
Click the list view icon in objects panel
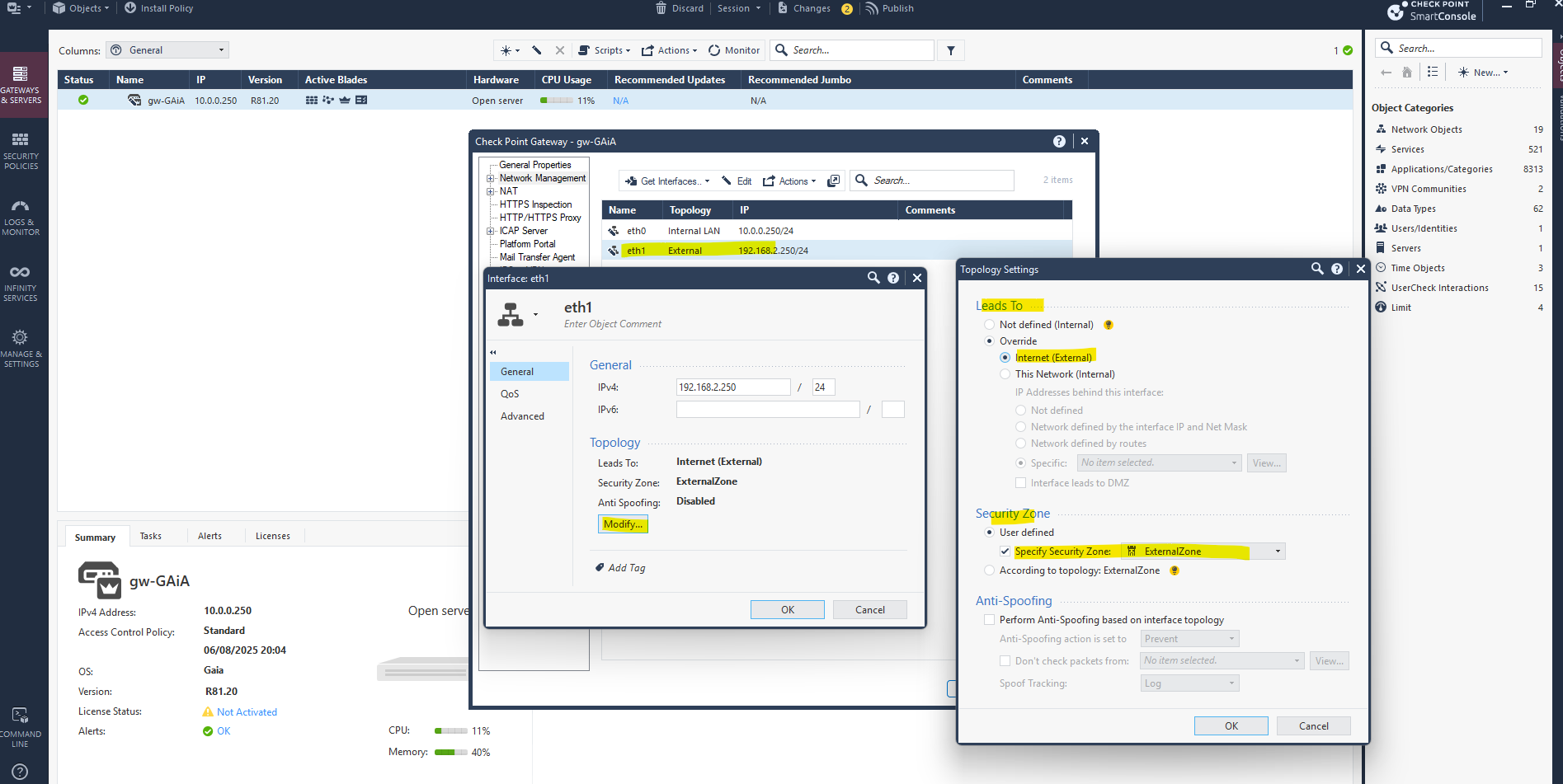(1433, 73)
